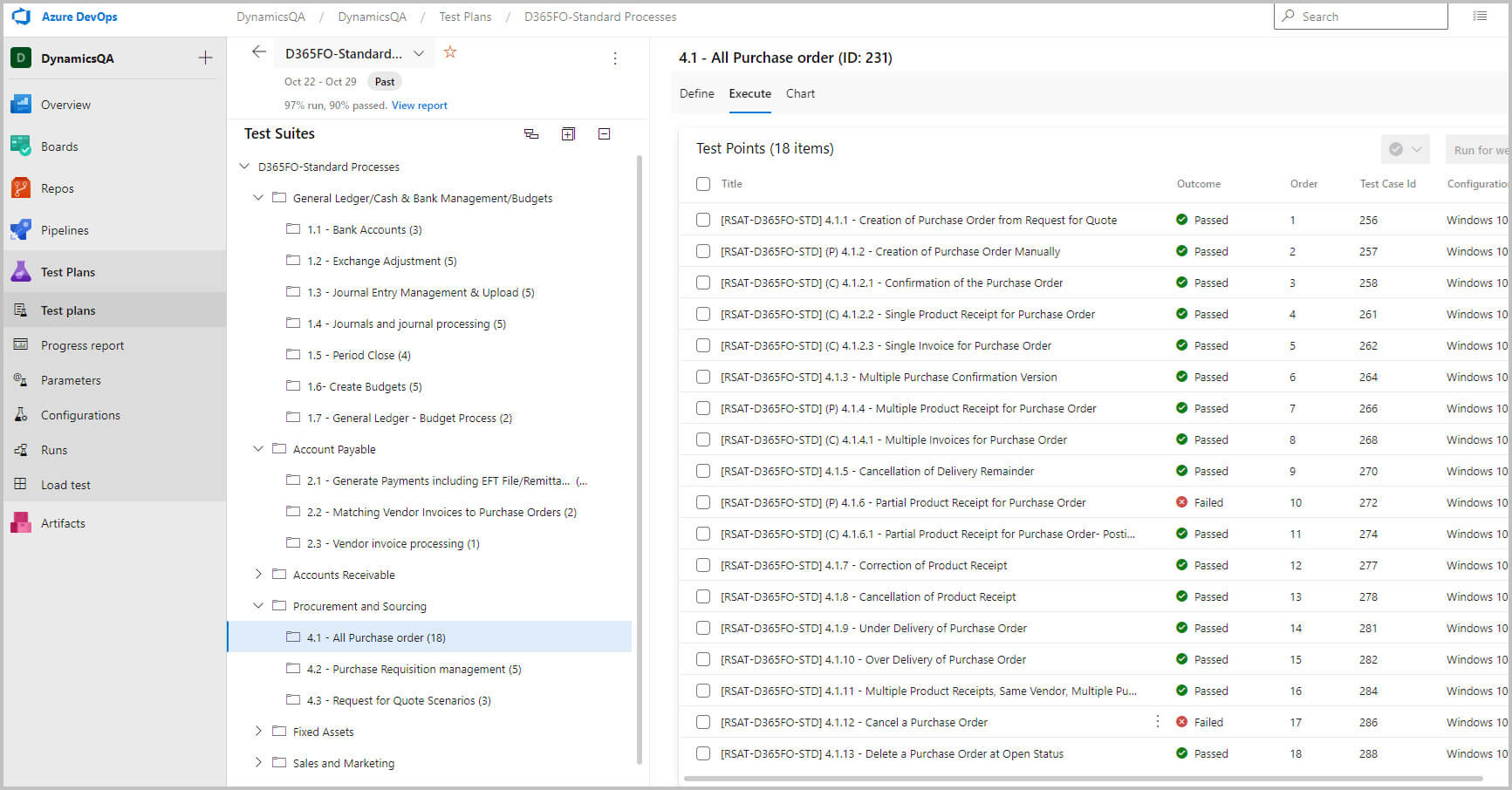Select the 4.2 Purchase Requisition management suite
The width and height of the screenshot is (1512, 790).
414,669
